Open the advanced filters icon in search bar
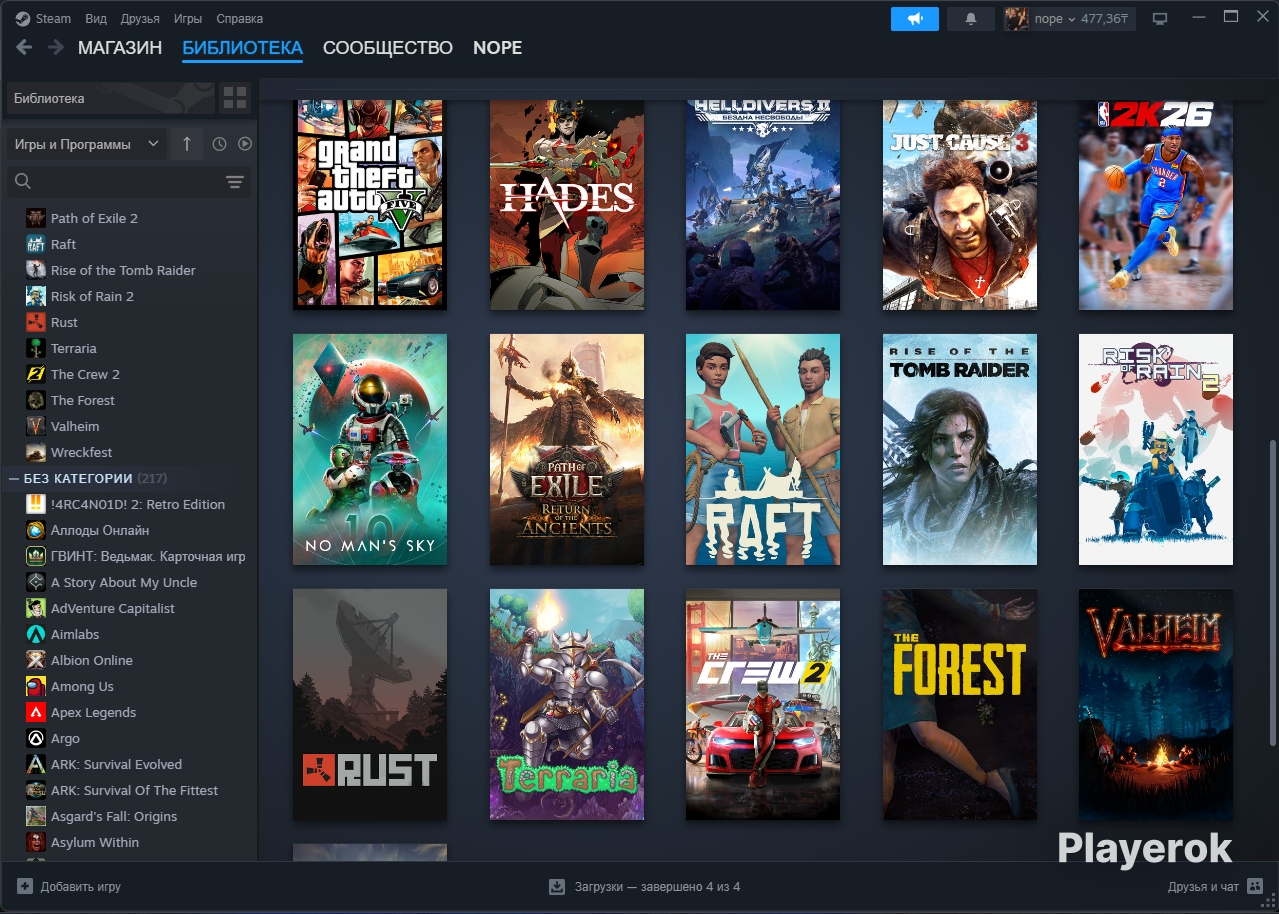The height and width of the screenshot is (914, 1279). click(235, 182)
